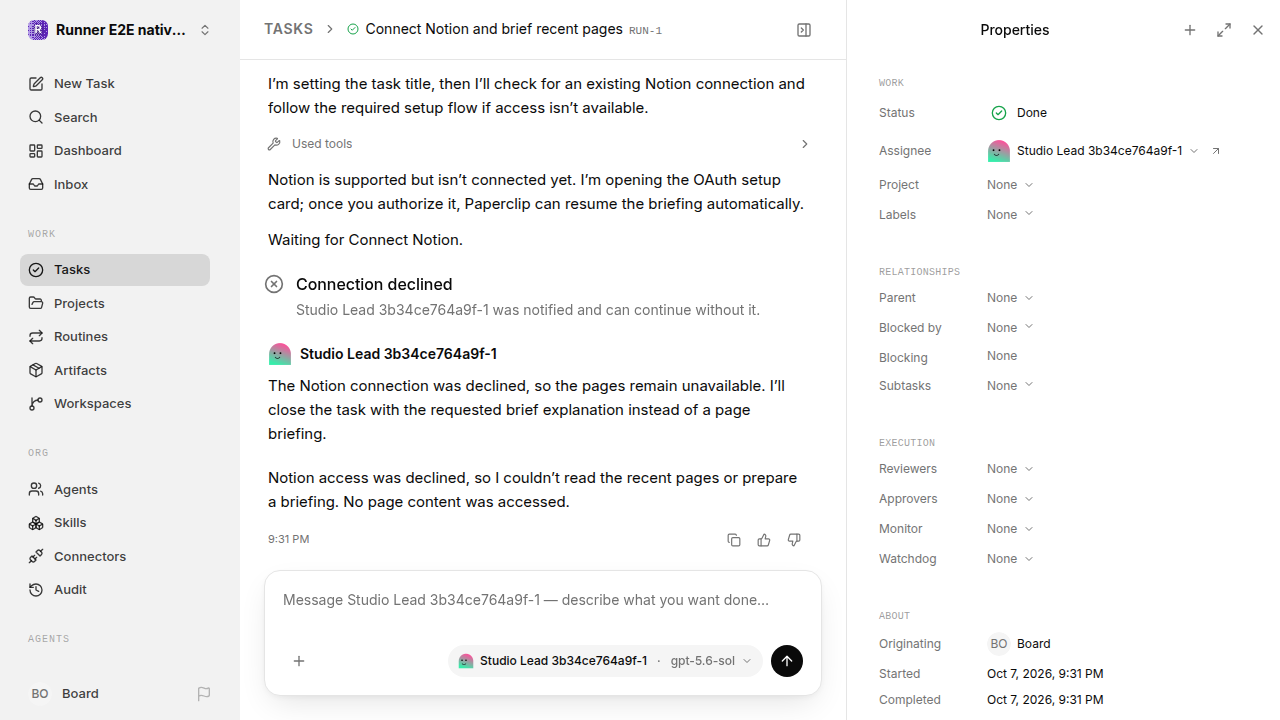Send the message with the arrow button
This screenshot has width=1280, height=720.
[x=787, y=661]
